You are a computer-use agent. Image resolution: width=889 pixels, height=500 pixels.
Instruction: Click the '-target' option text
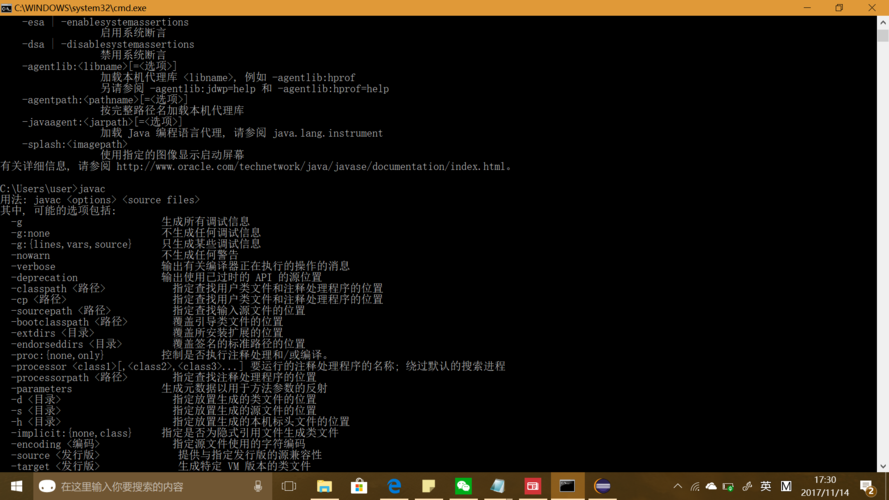[x=31, y=467]
